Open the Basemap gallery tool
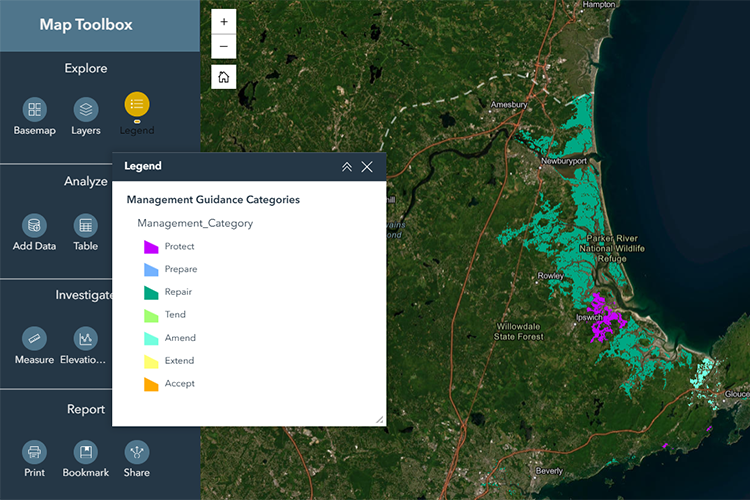This screenshot has width=750, height=500. pyautogui.click(x=34, y=110)
